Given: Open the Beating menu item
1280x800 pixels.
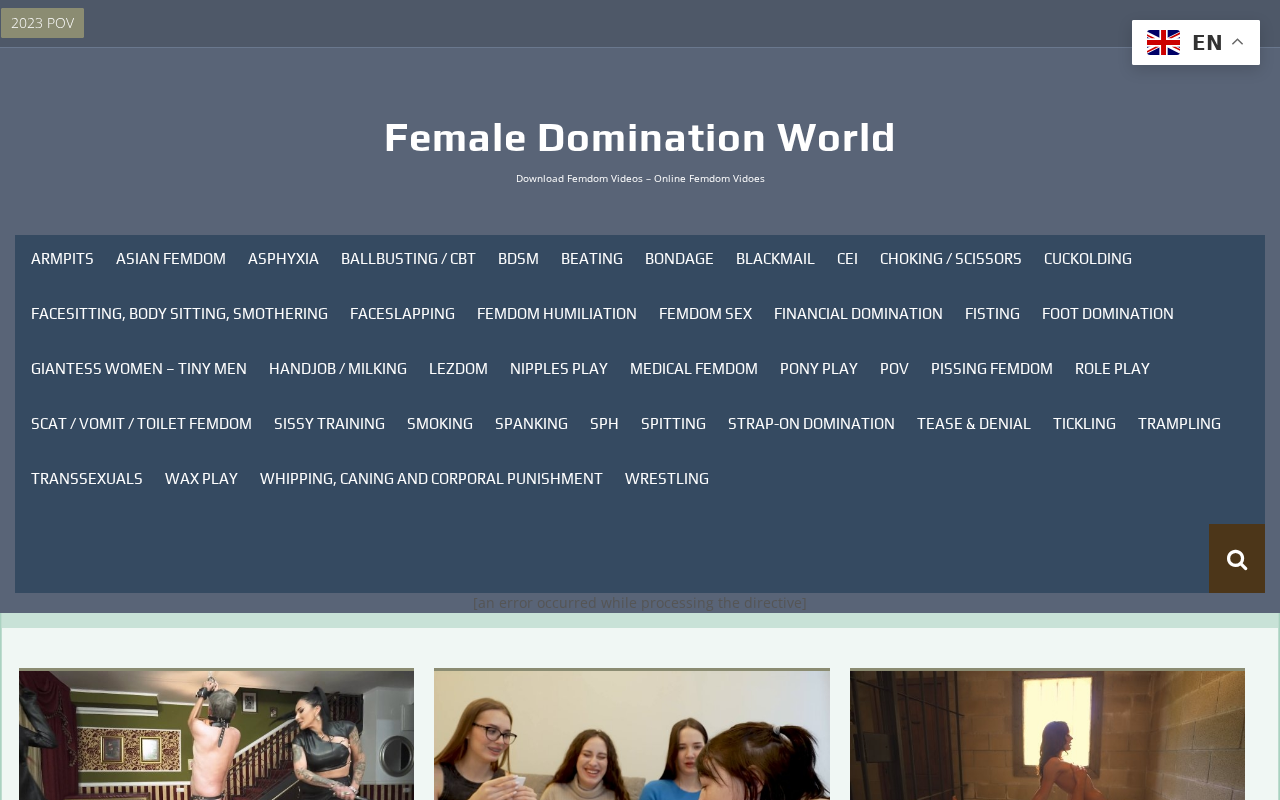Looking at the screenshot, I should tap(592, 259).
